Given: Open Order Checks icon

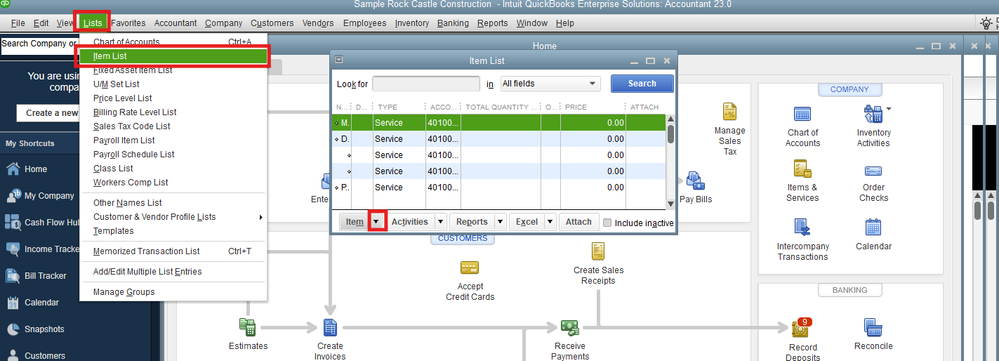Looking at the screenshot, I should 873,171.
